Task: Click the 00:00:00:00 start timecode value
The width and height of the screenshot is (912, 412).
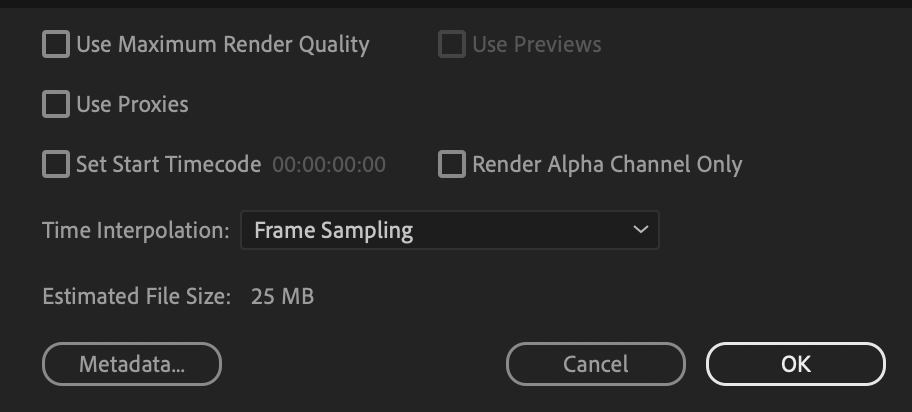Action: [x=328, y=165]
